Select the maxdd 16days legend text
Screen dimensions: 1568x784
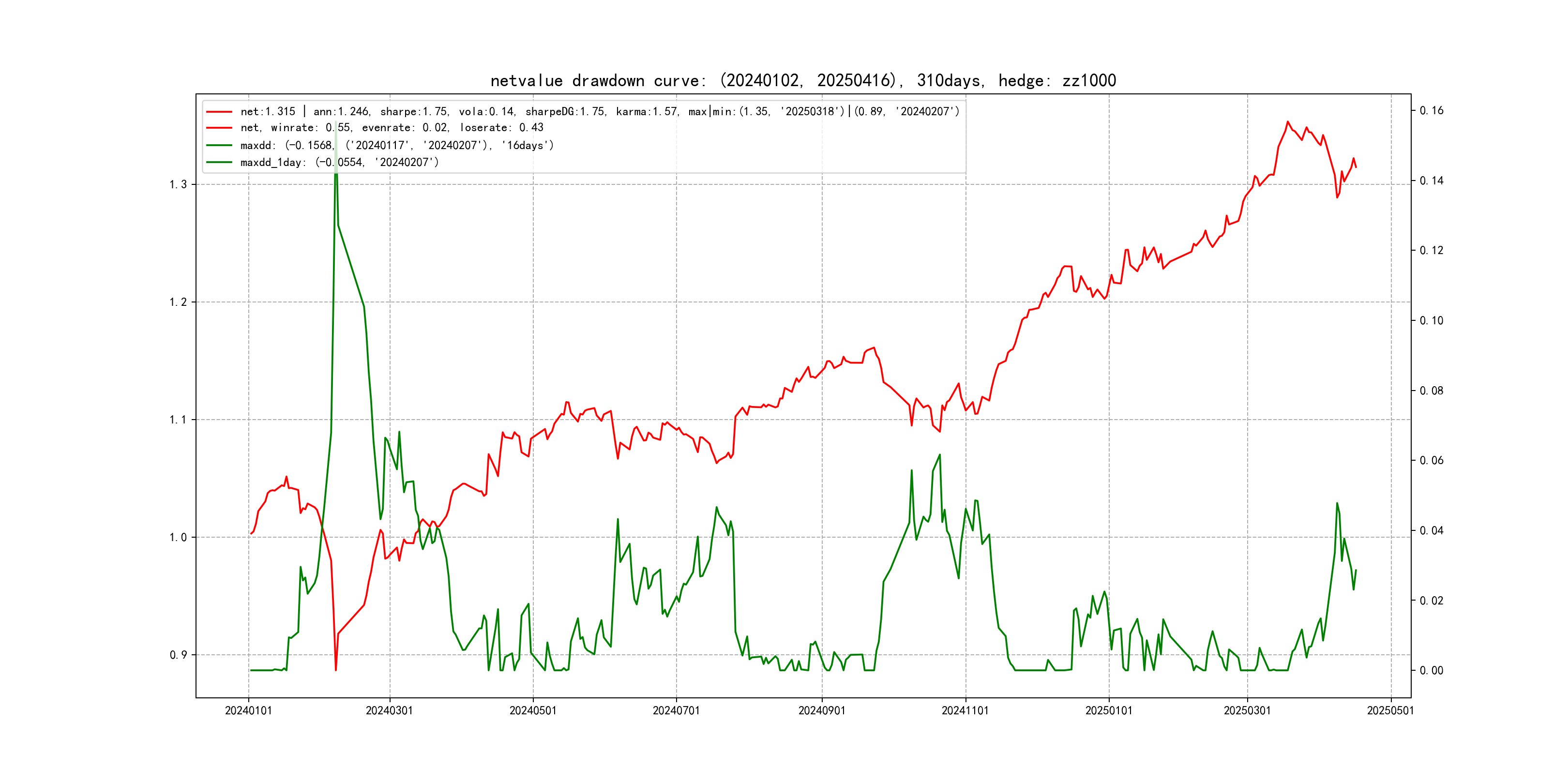(397, 146)
